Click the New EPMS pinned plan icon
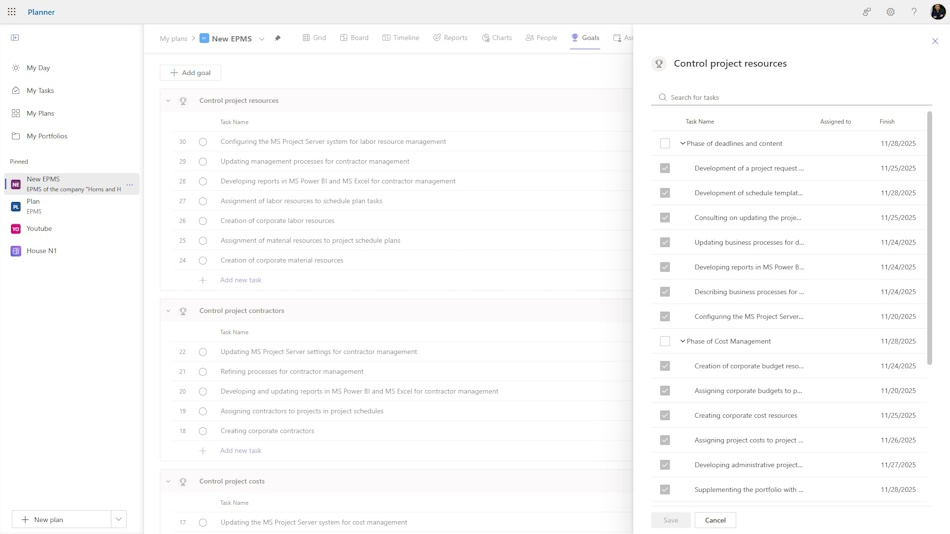The height and width of the screenshot is (534, 950). click(x=16, y=184)
